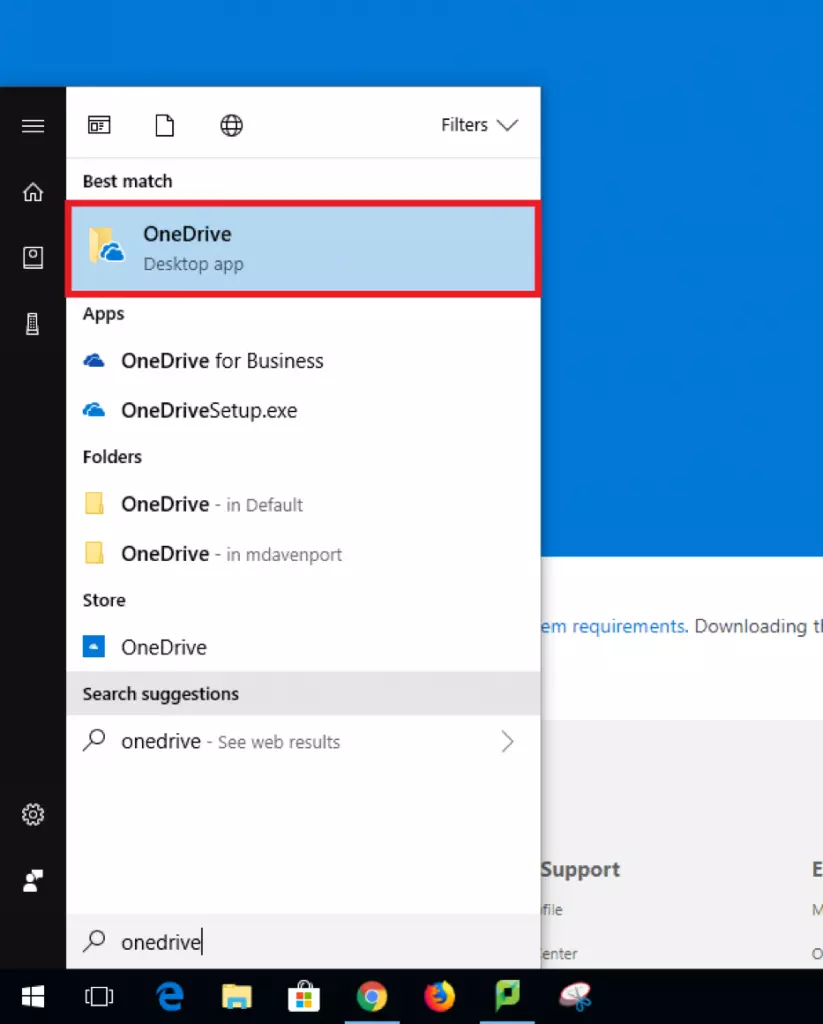Screen dimensions: 823x1024
Task: Follow the system requirements link
Action: pyautogui.click(x=614, y=626)
